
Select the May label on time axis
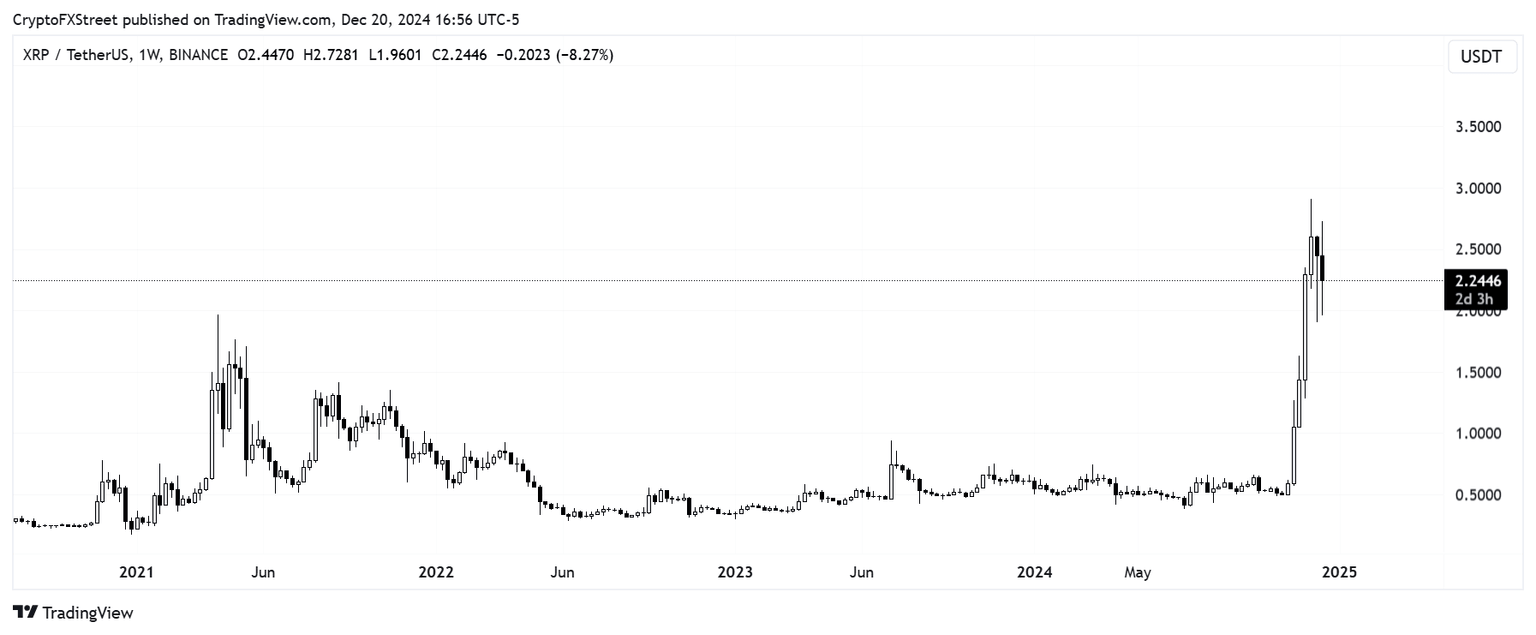point(1137,572)
